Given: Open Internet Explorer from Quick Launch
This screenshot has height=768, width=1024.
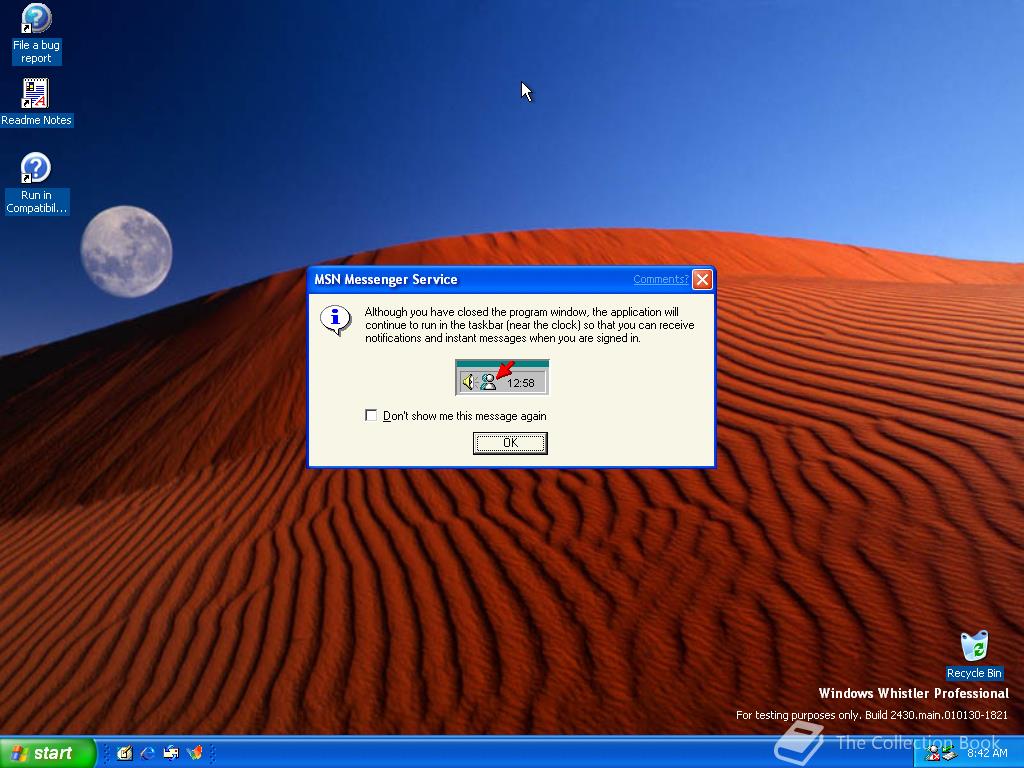Looking at the screenshot, I should coord(146,754).
